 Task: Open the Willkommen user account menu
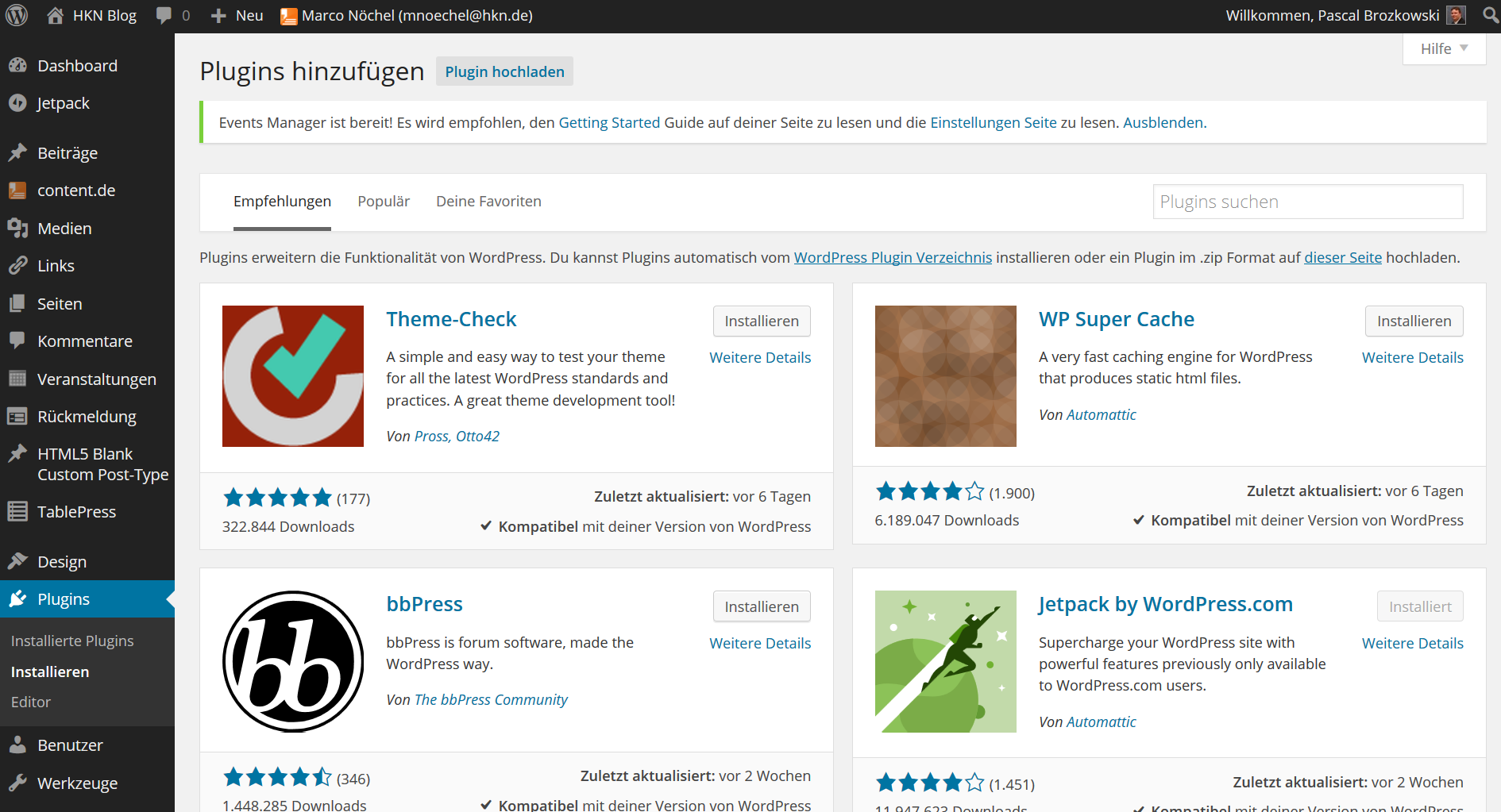click(1332, 16)
